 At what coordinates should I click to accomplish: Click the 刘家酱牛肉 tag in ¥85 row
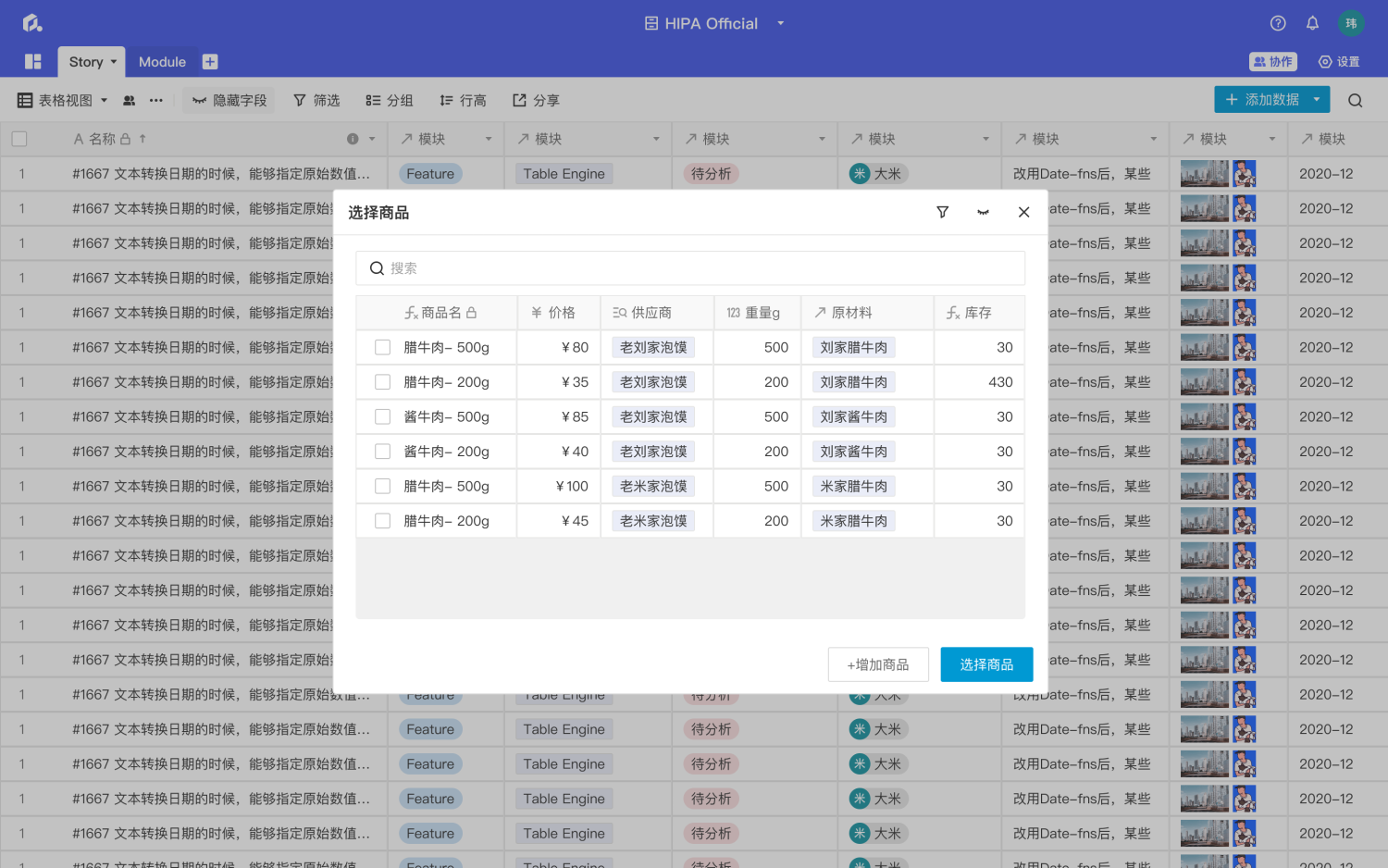[x=854, y=416]
